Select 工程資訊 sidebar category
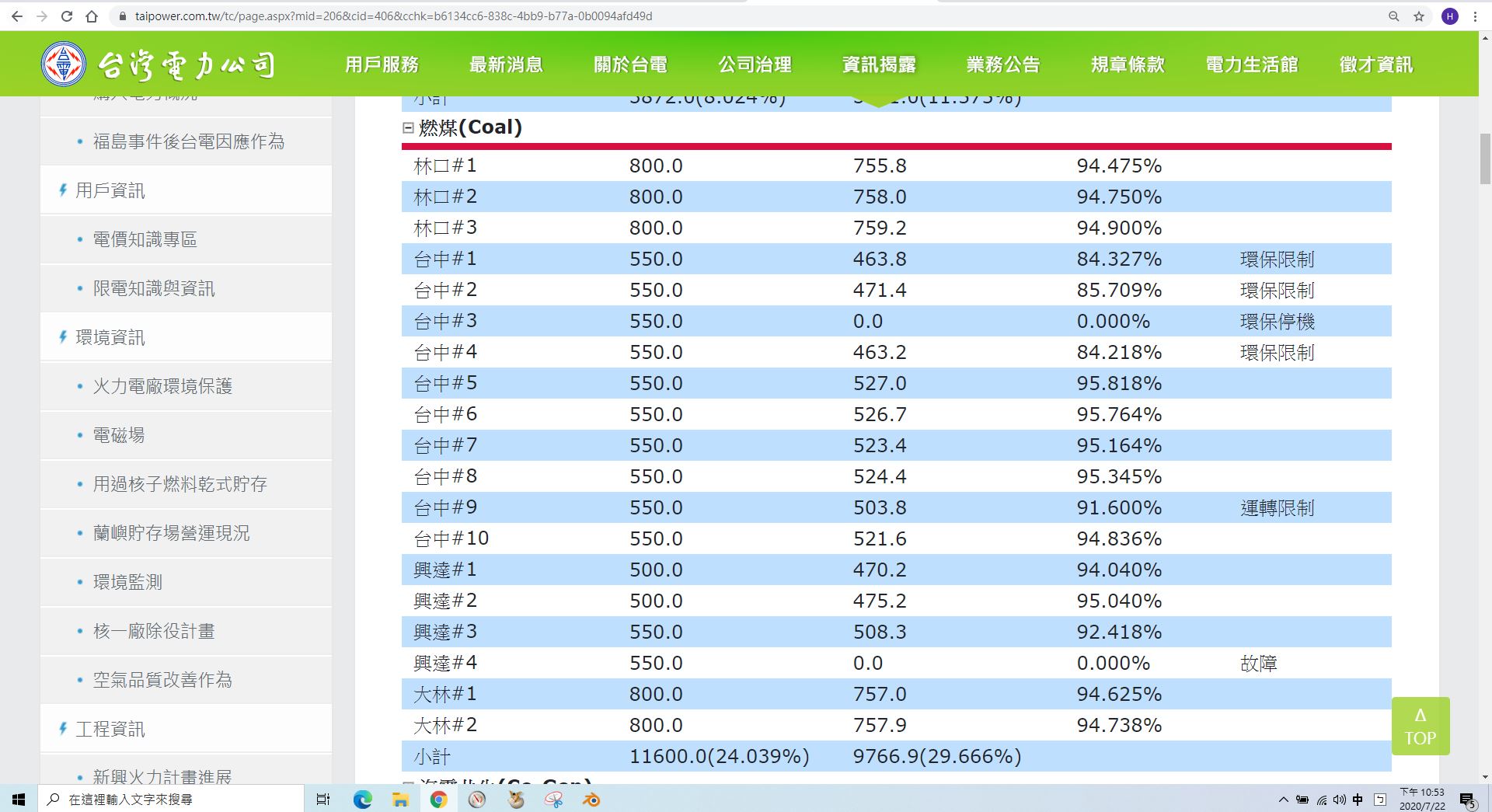 (110, 729)
